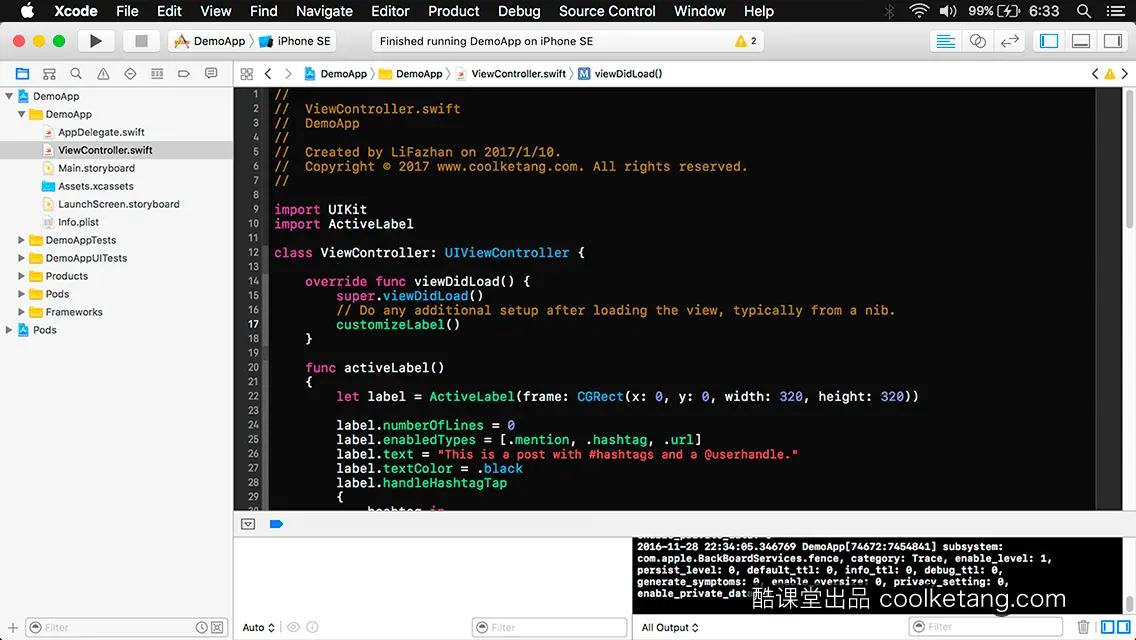
Task: Open the File menu
Action: tap(127, 11)
